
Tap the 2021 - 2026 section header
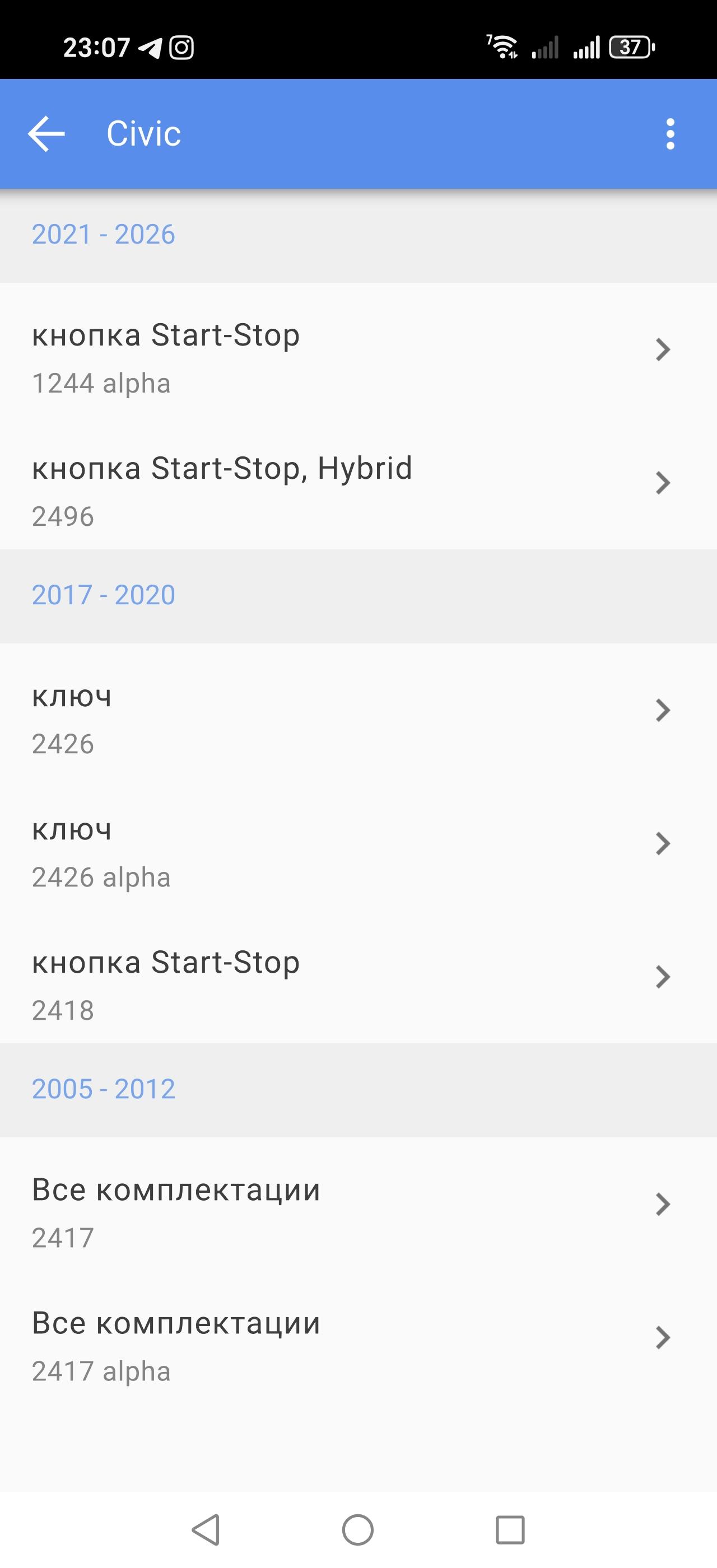[104, 234]
